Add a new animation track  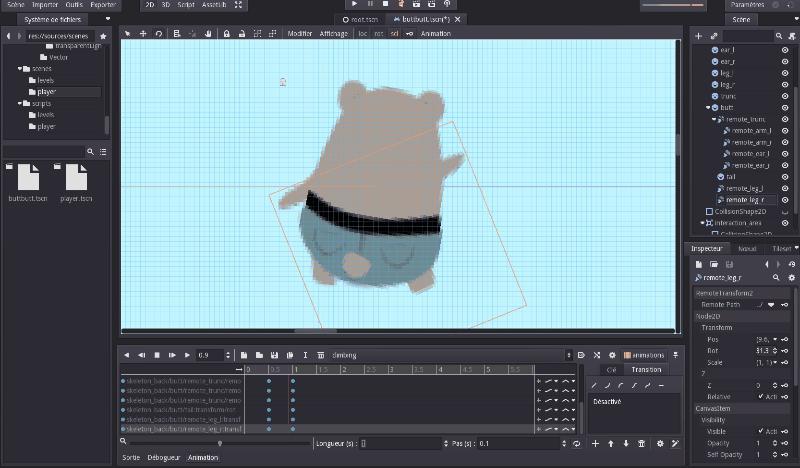pyautogui.click(x=595, y=443)
